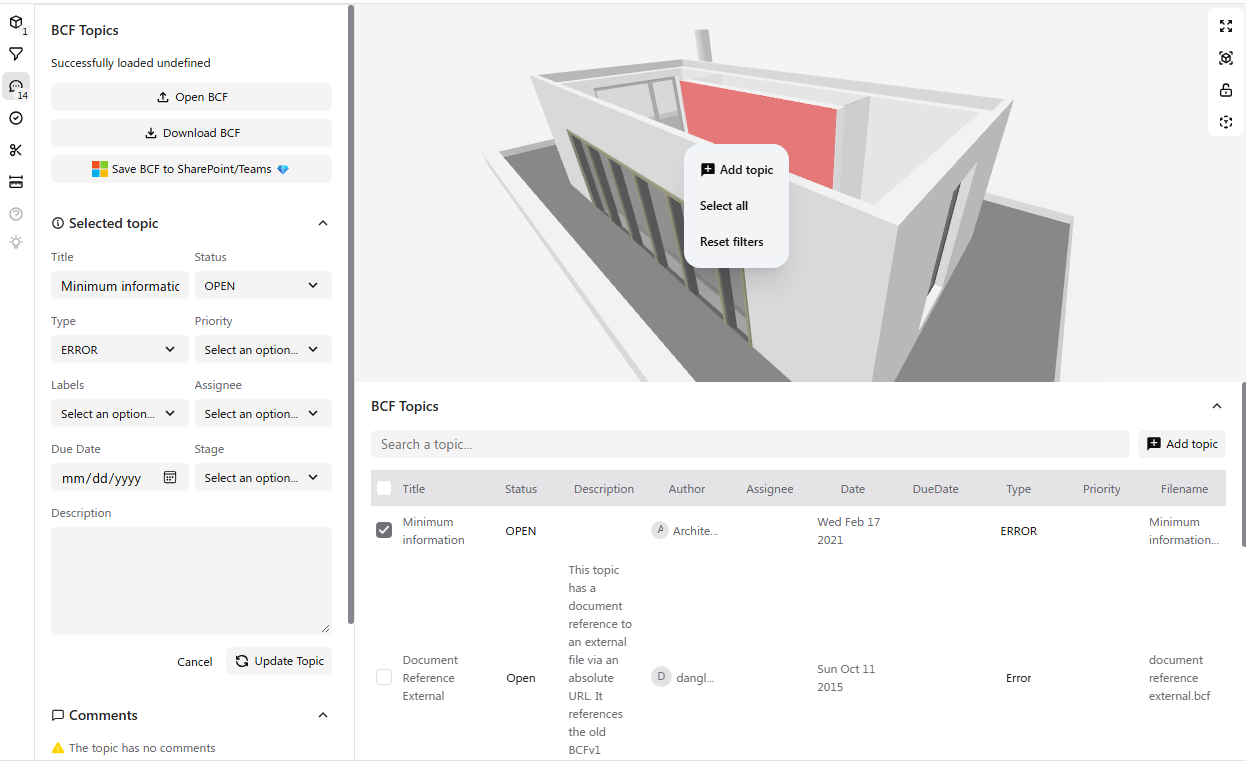This screenshot has width=1246, height=761.
Task: Open the filter funnel panel
Action: (16, 54)
